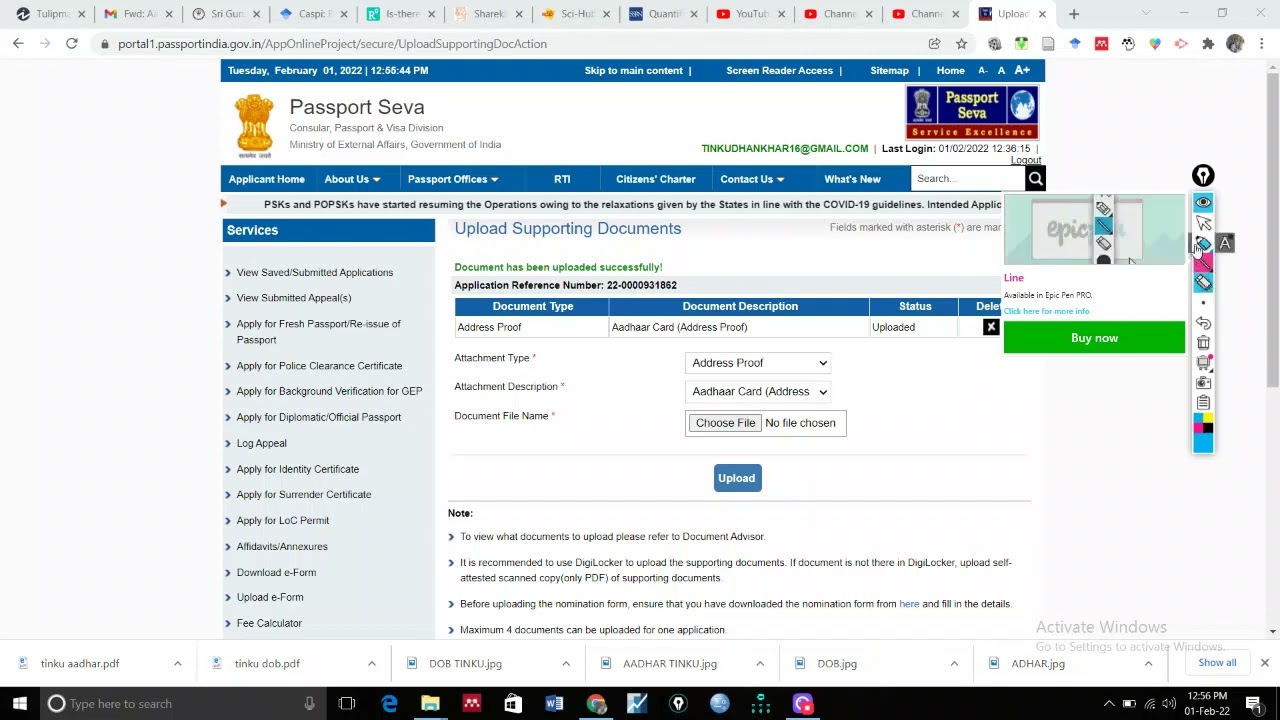Expand options for AADHAR TINKU.jpg download

[759, 664]
